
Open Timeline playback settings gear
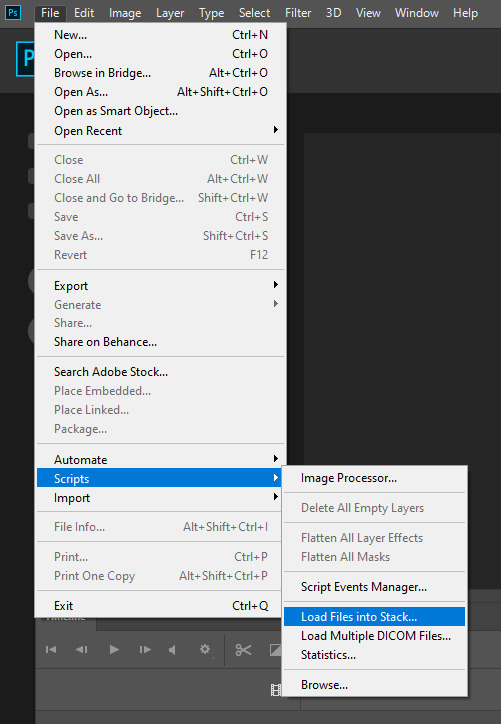point(205,650)
